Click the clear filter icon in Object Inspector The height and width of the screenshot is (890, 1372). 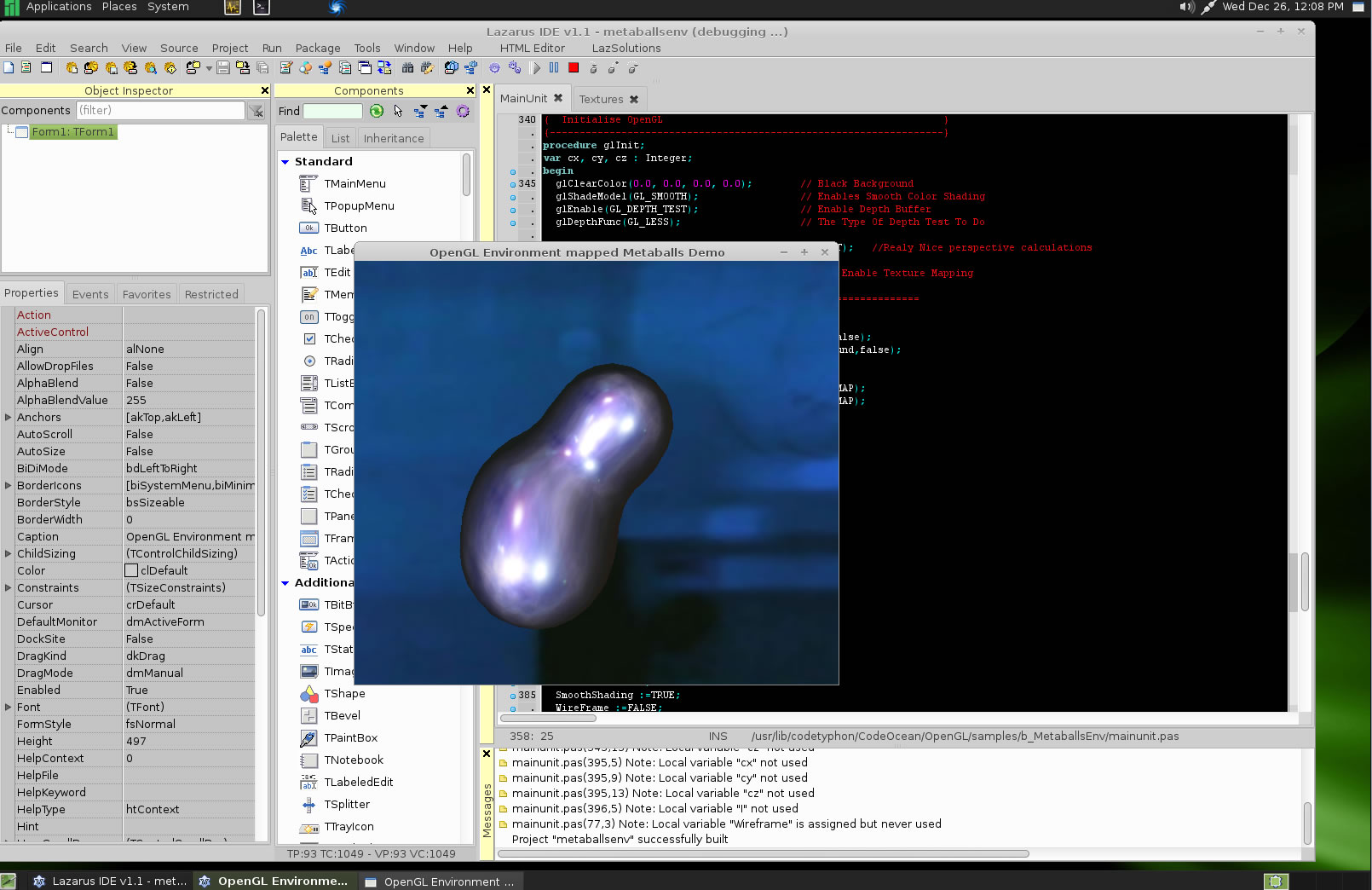tap(257, 111)
